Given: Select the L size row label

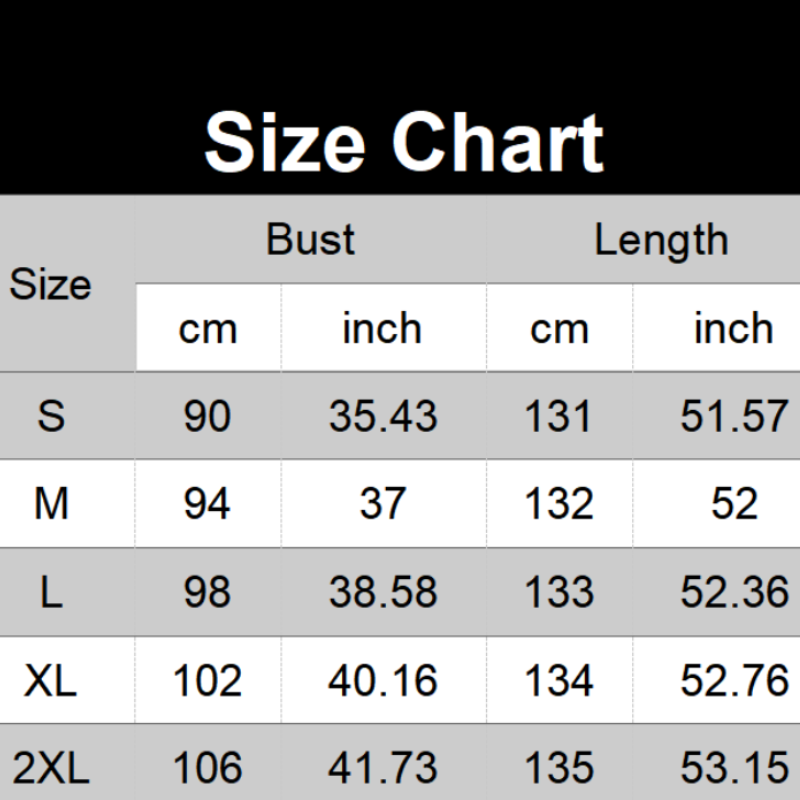Looking at the screenshot, I should click(x=51, y=592).
